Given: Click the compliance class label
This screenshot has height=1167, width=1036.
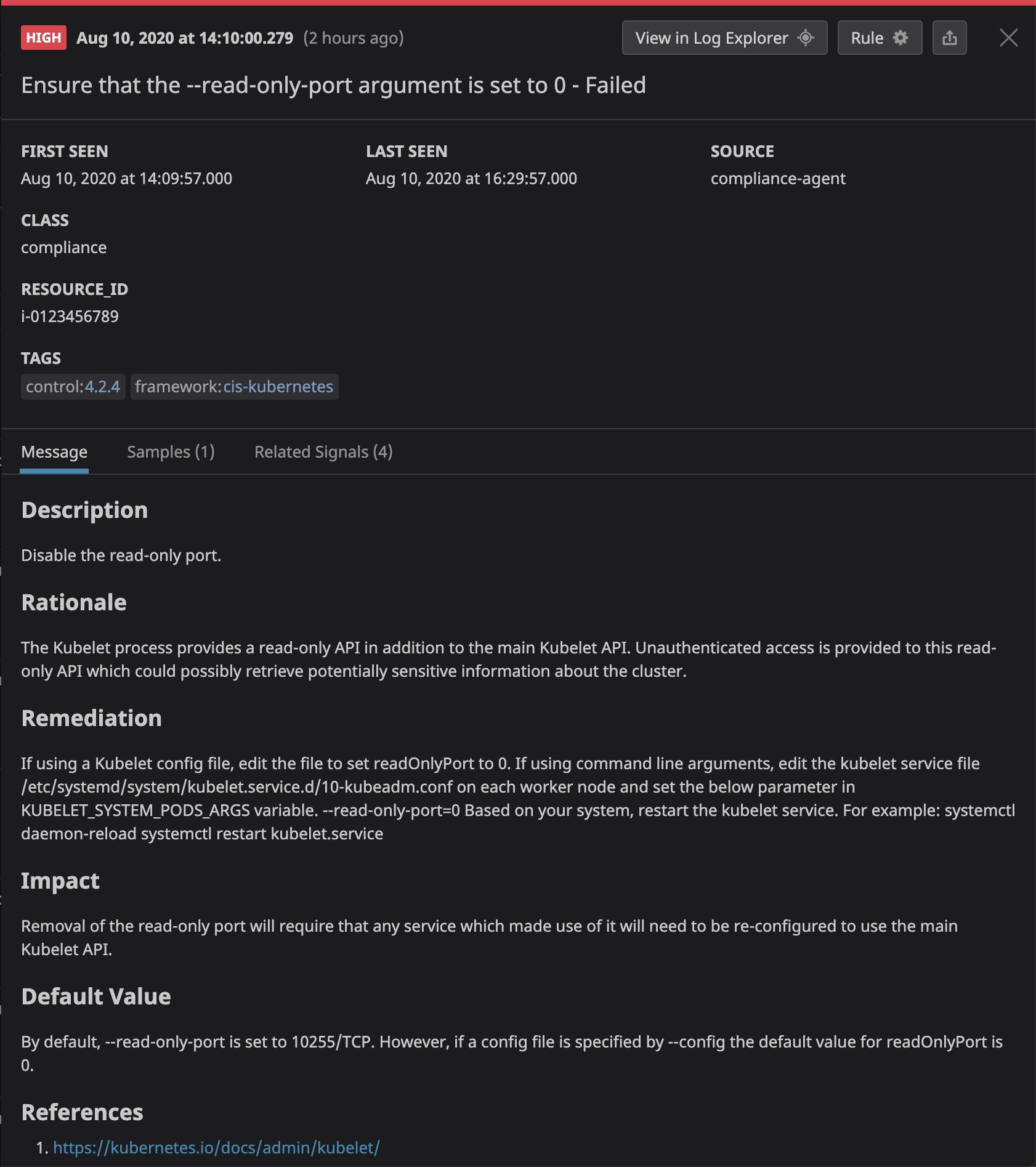Looking at the screenshot, I should coord(63,247).
